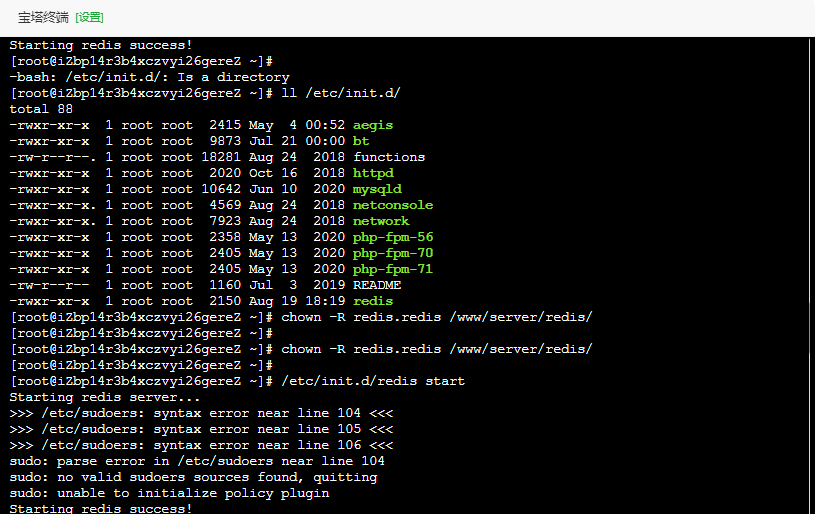Screen dimensions: 815x514
Task: Click the sudoers syntax error line 106
Action: pos(201,445)
